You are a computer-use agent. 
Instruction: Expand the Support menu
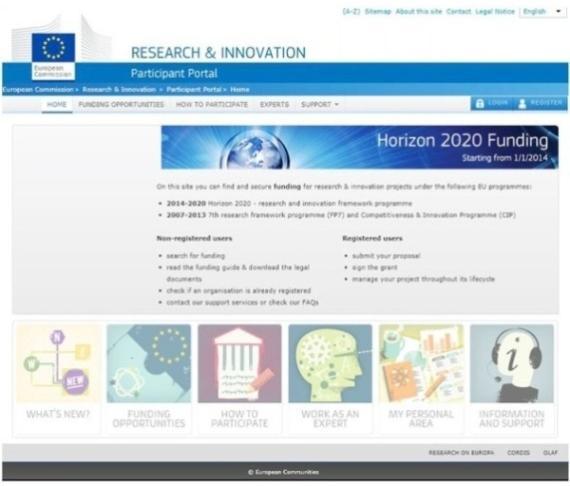(320, 104)
